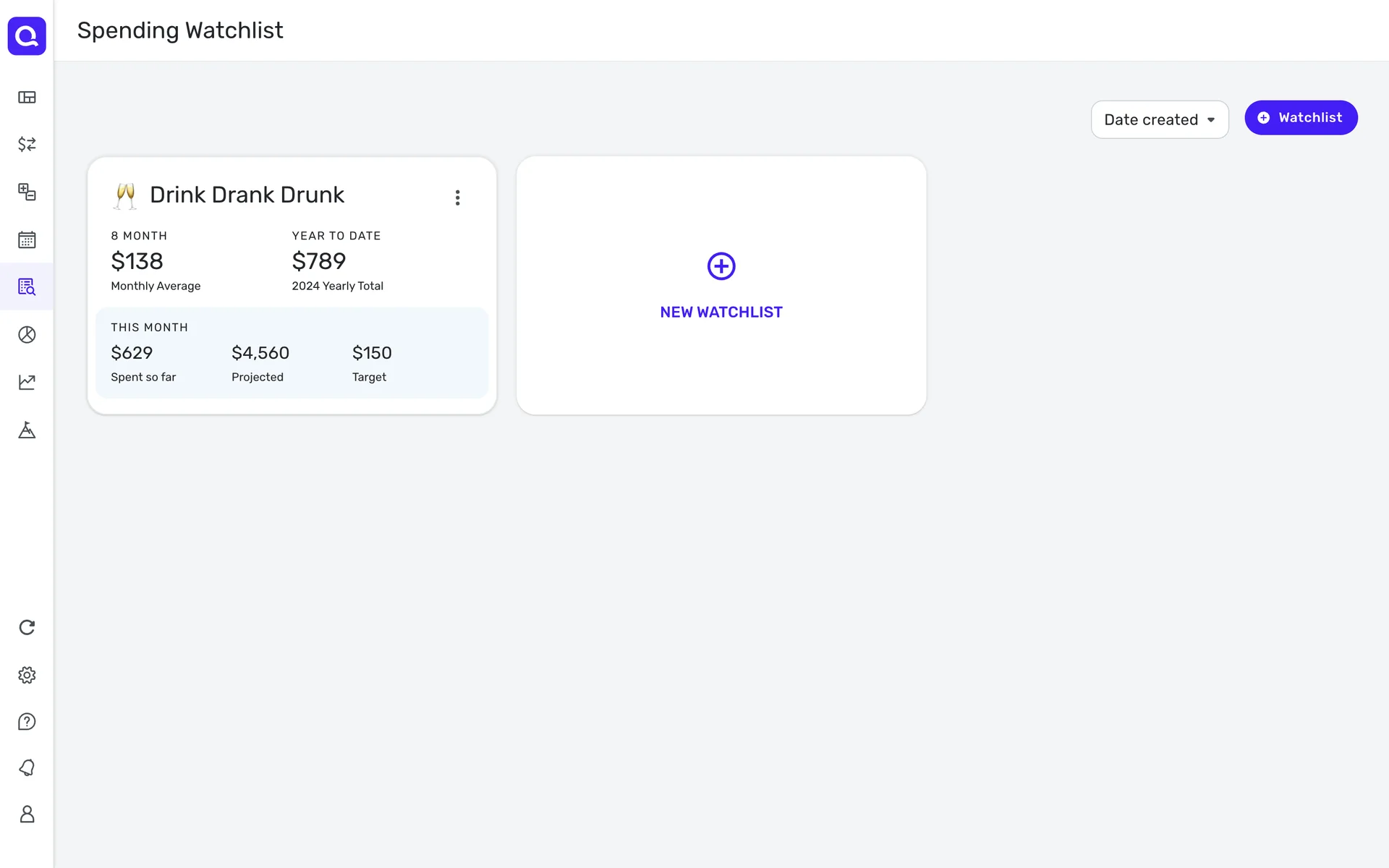Open the calendar icon in the sidebar

click(27, 239)
